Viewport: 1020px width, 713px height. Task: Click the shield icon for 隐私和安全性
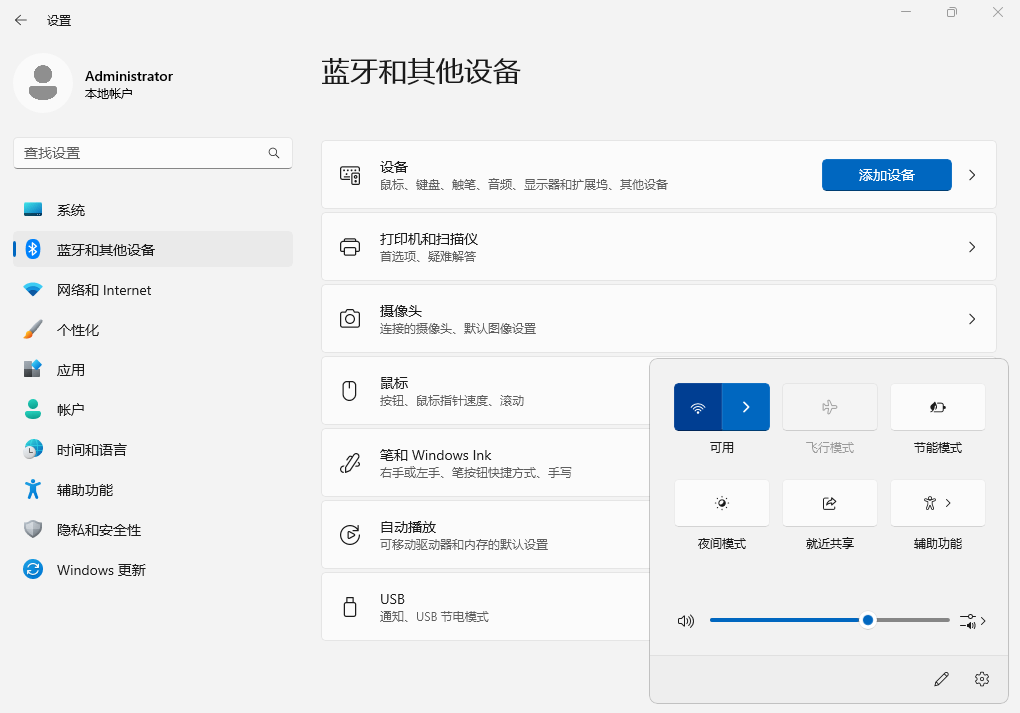click(x=33, y=530)
